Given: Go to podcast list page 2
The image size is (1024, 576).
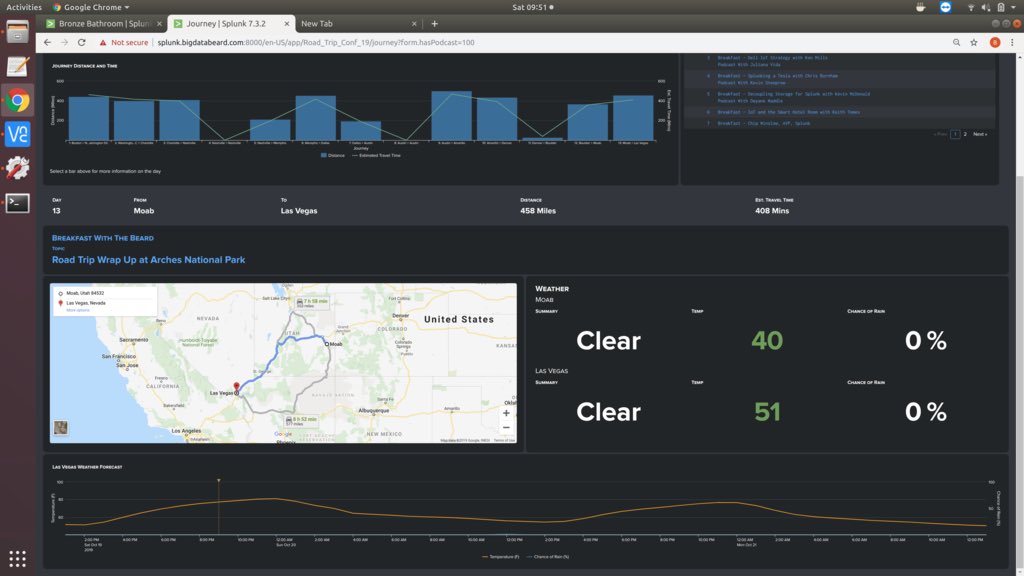Looking at the screenshot, I should 965,135.
